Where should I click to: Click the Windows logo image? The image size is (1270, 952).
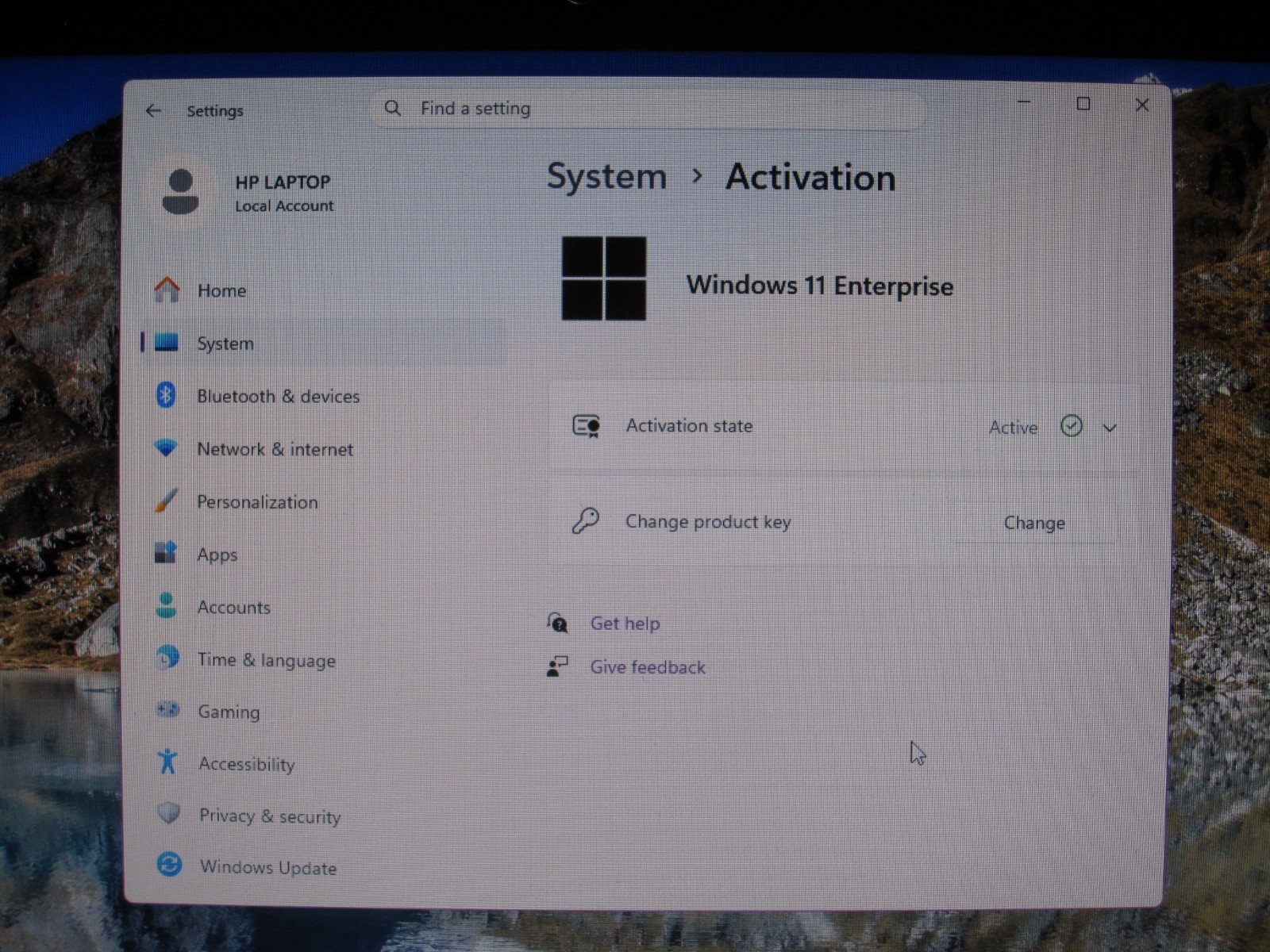click(x=604, y=278)
